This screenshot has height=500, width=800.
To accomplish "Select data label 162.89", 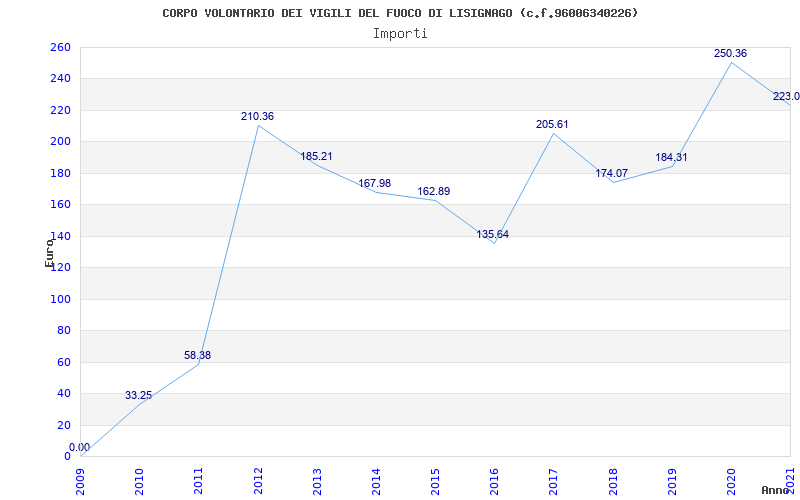I will 434,191.
